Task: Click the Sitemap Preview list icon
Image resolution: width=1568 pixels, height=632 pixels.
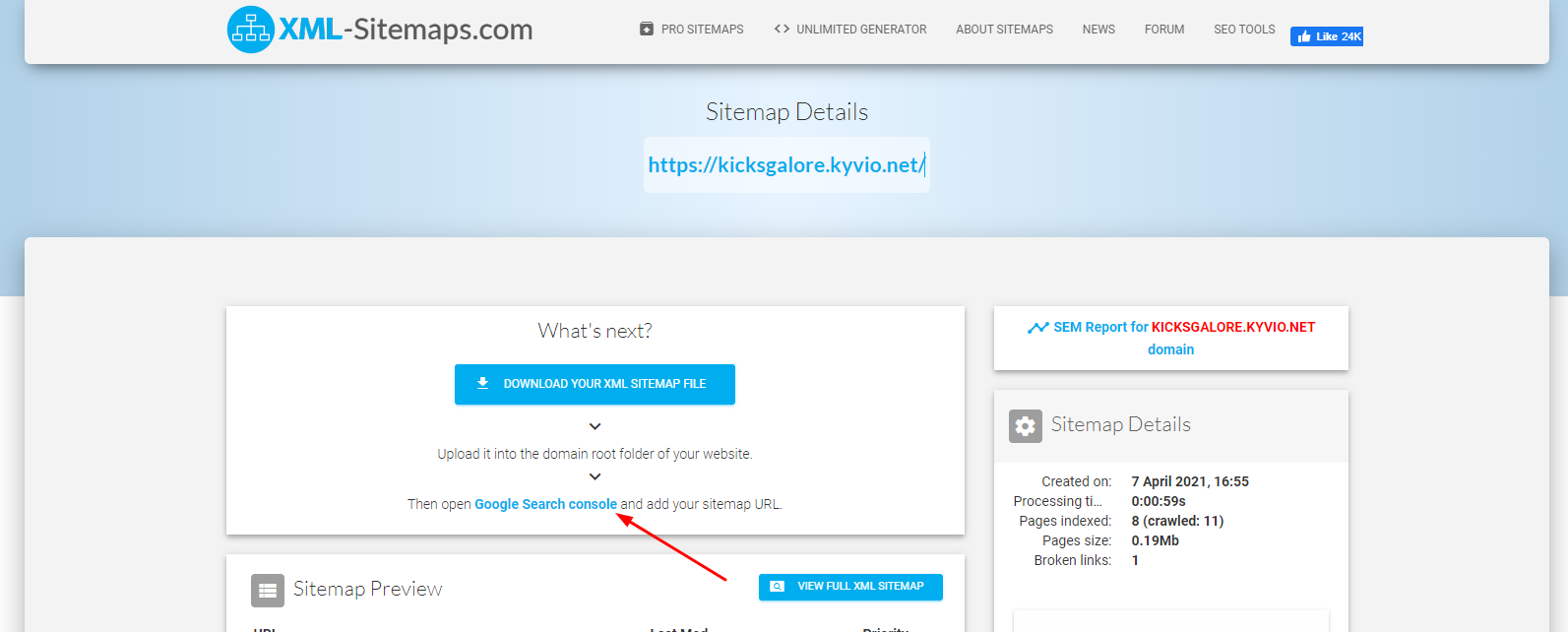Action: click(268, 591)
